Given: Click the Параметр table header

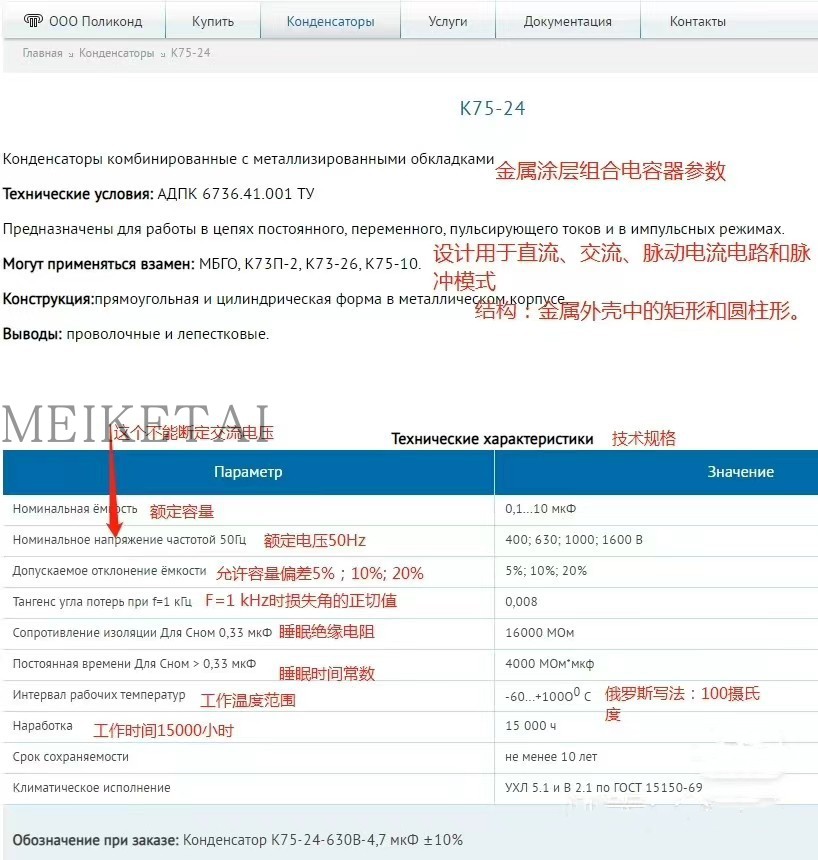Looking at the screenshot, I should pyautogui.click(x=249, y=472).
